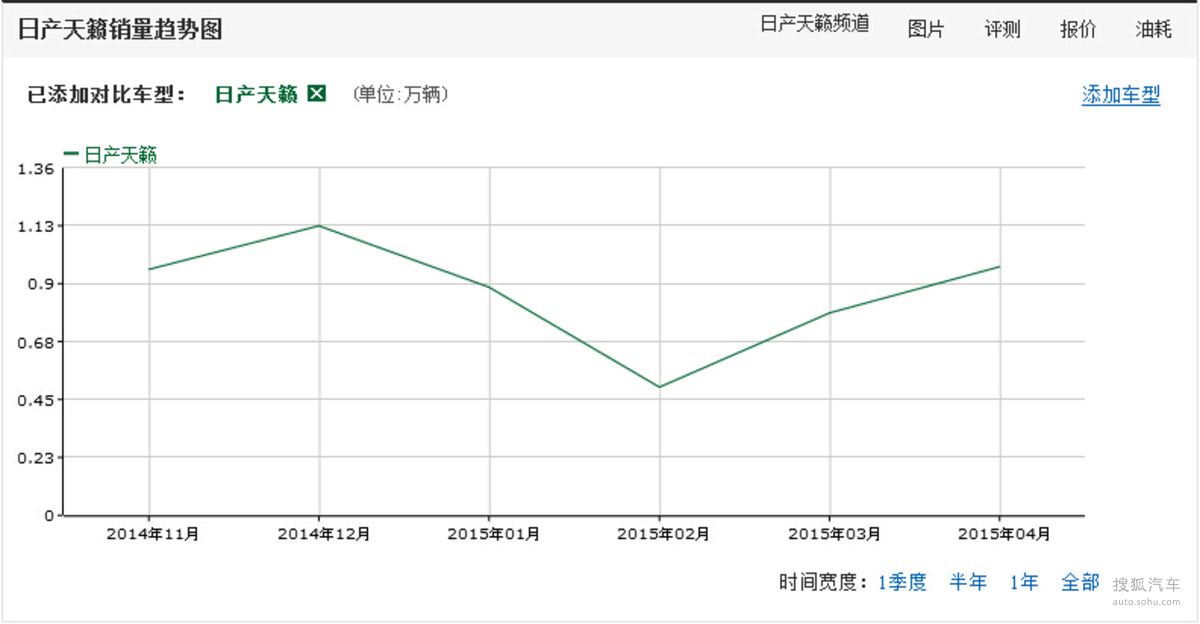Open the 评测 tab

1002,29
